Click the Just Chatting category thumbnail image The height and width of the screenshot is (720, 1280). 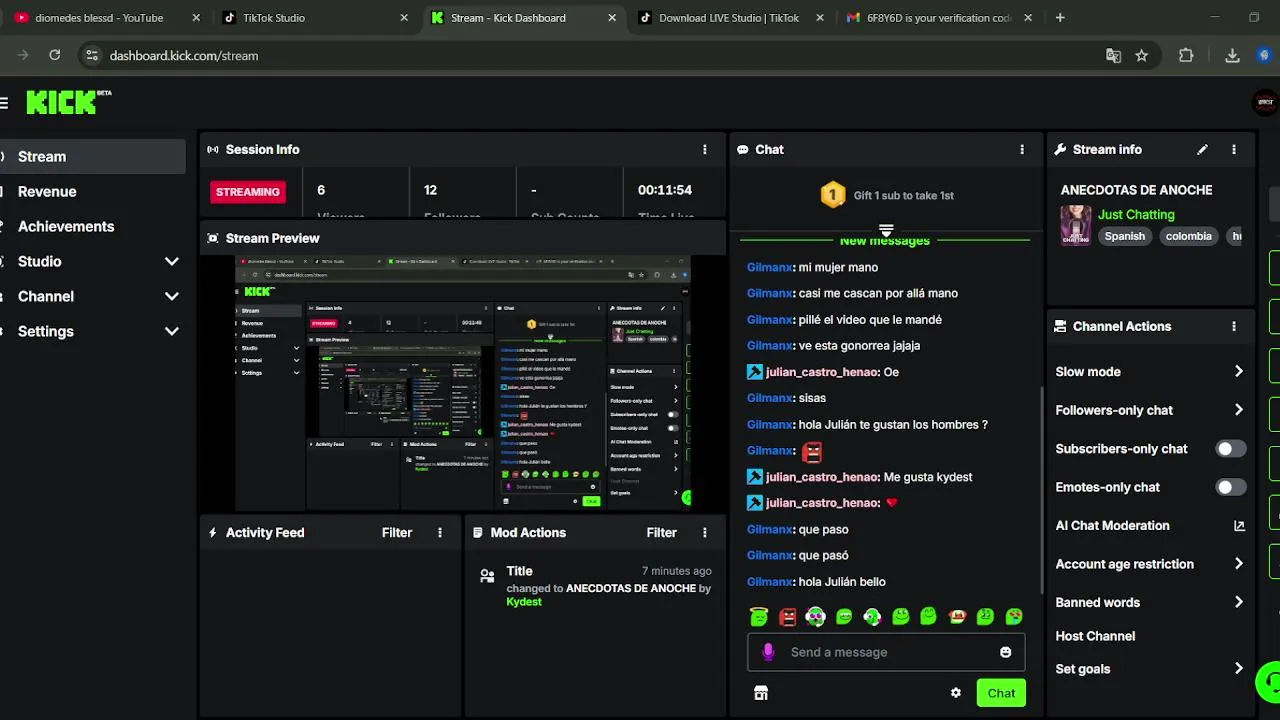pyautogui.click(x=1076, y=225)
